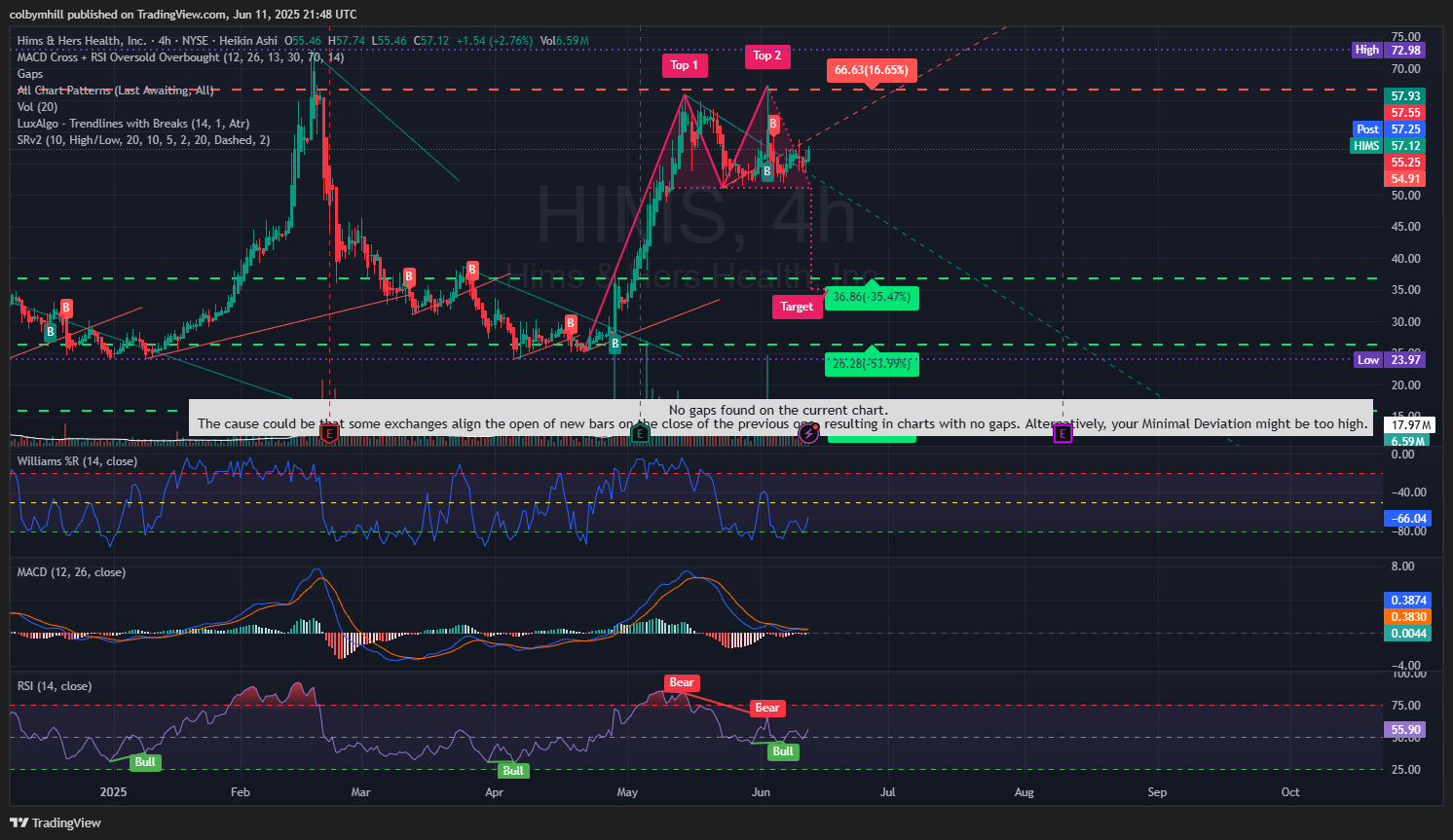The width and height of the screenshot is (1453, 840).
Task: Click the 36.86(-35.47%) green target label
Action: point(872,297)
